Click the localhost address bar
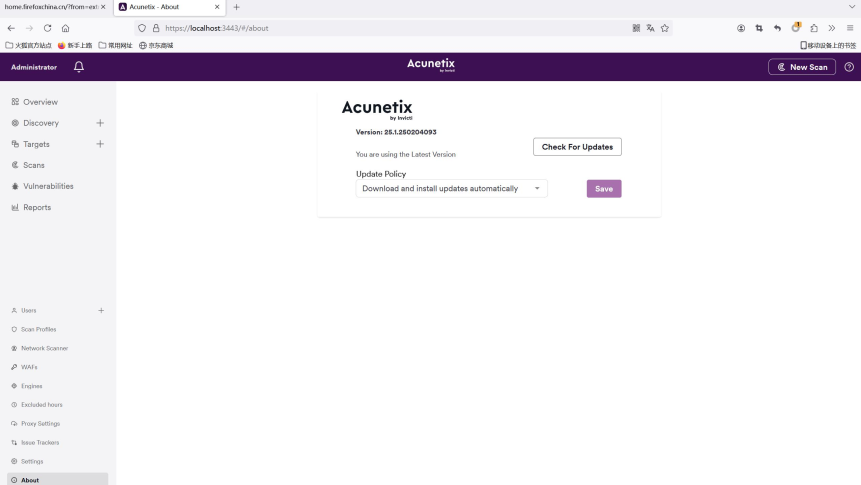The height and width of the screenshot is (485, 861). pyautogui.click(x=395, y=28)
